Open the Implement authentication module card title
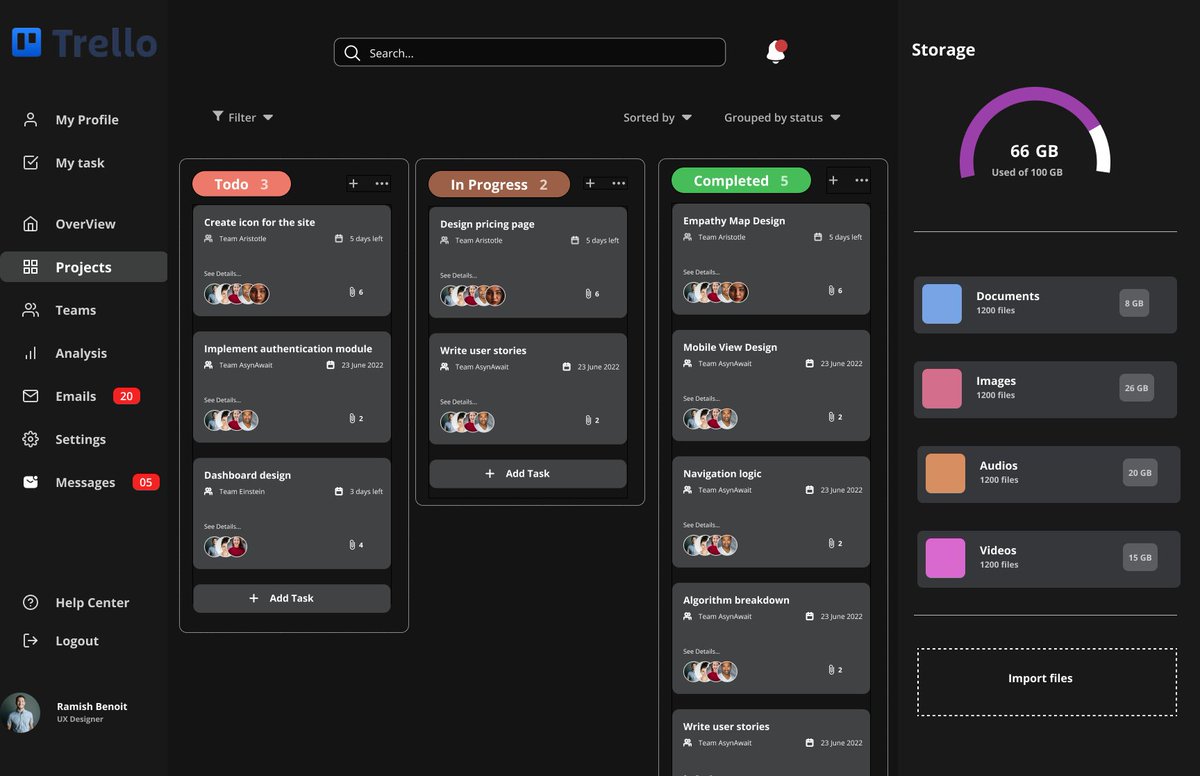The width and height of the screenshot is (1200, 776). pos(288,349)
